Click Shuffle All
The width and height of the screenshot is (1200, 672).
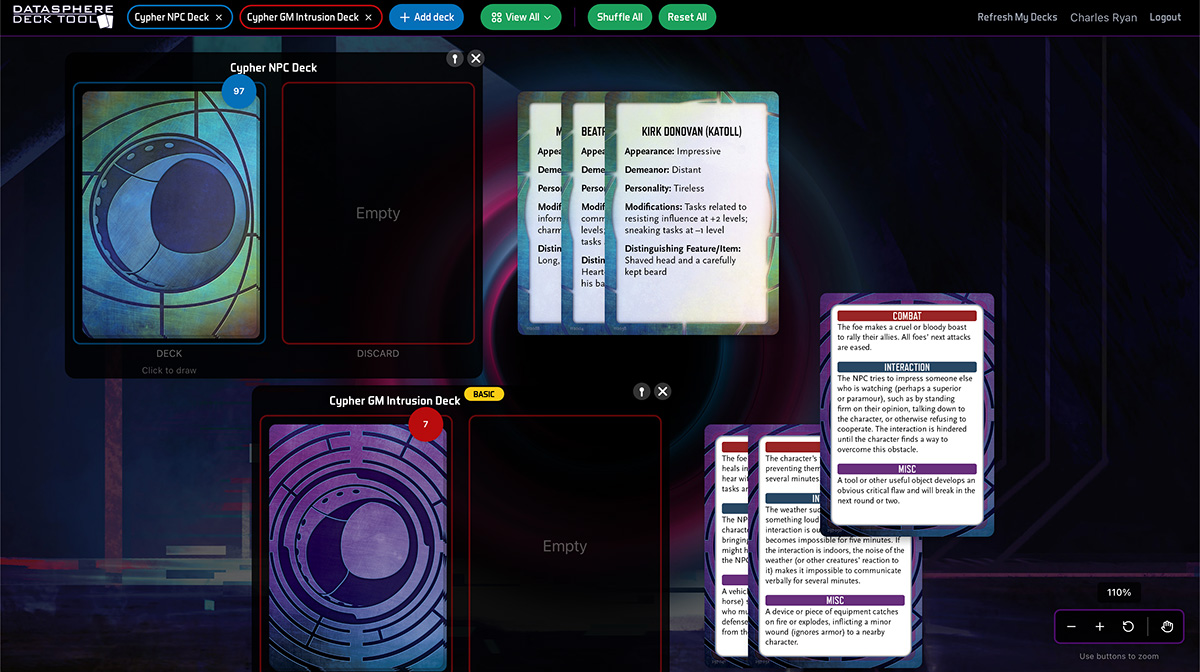619,17
